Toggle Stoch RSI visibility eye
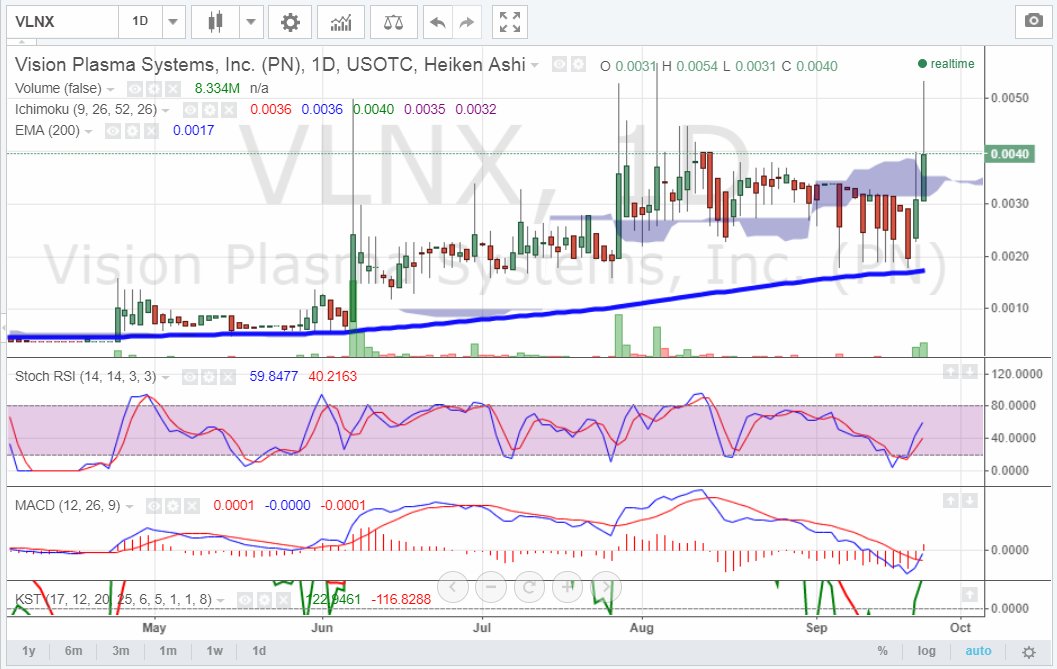This screenshot has height=669, width=1057. (x=190, y=376)
